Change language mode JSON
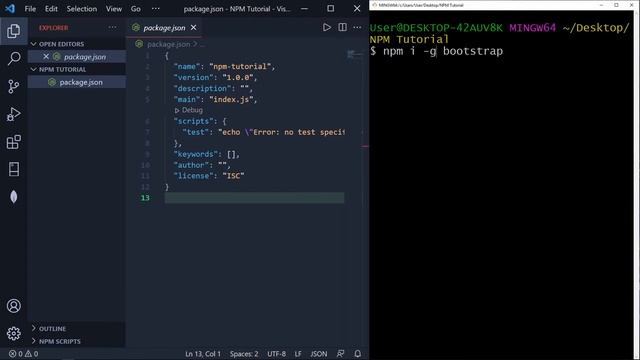This screenshot has width=640, height=360. click(318, 354)
